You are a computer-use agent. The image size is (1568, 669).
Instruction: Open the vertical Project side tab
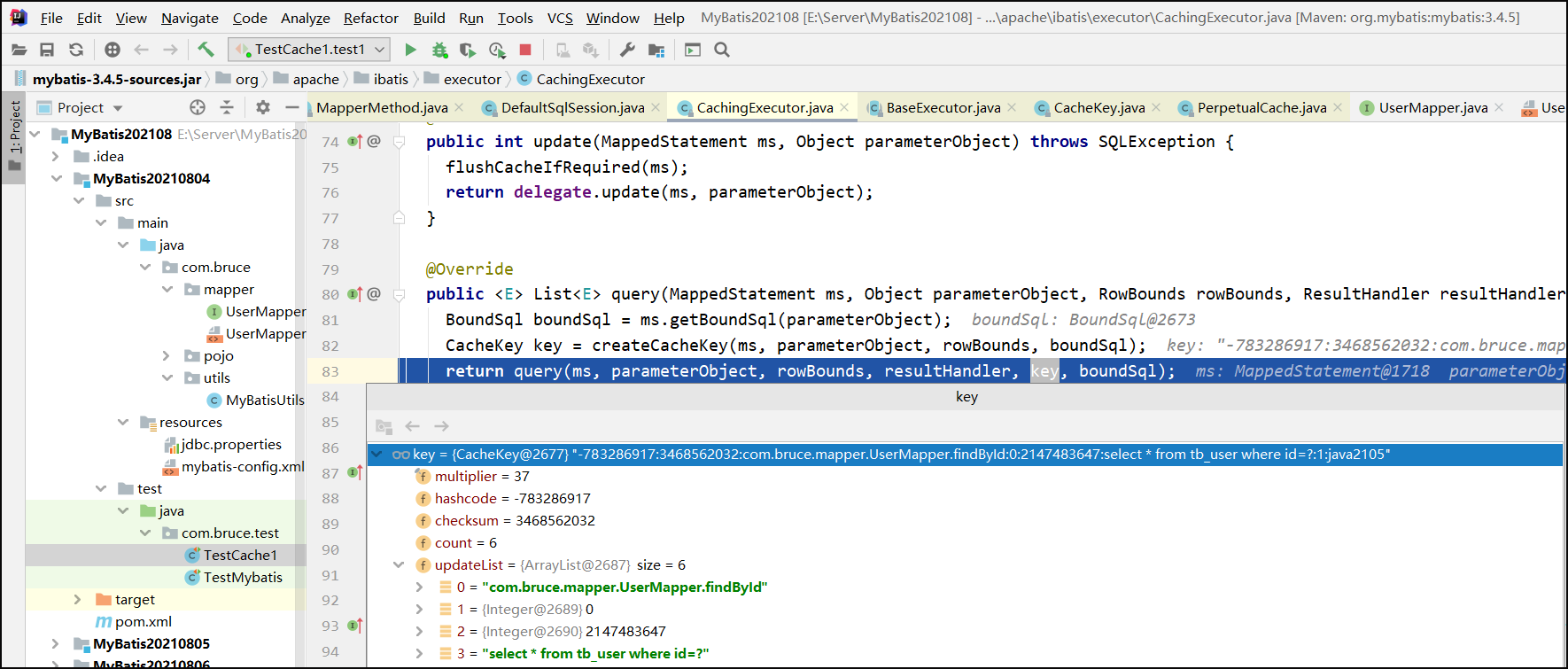(x=14, y=136)
